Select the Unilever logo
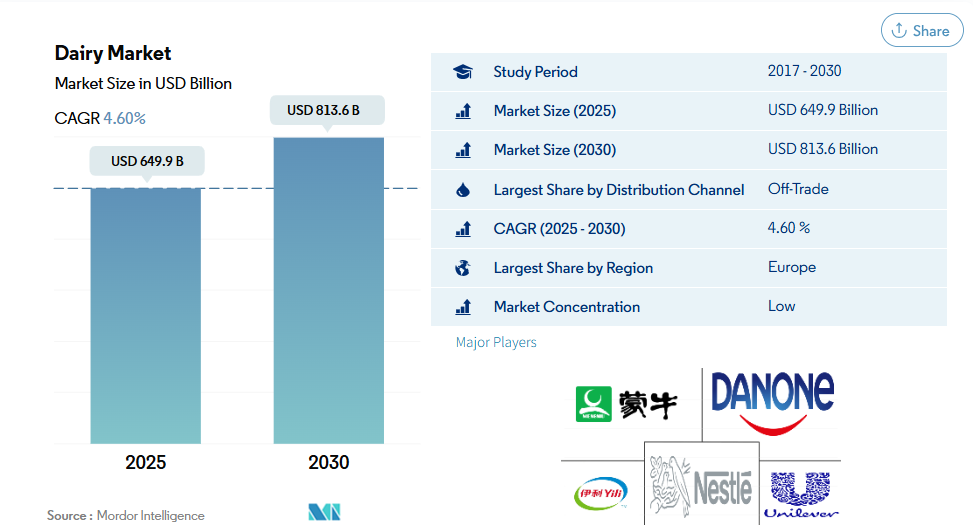 pyautogui.click(x=800, y=494)
